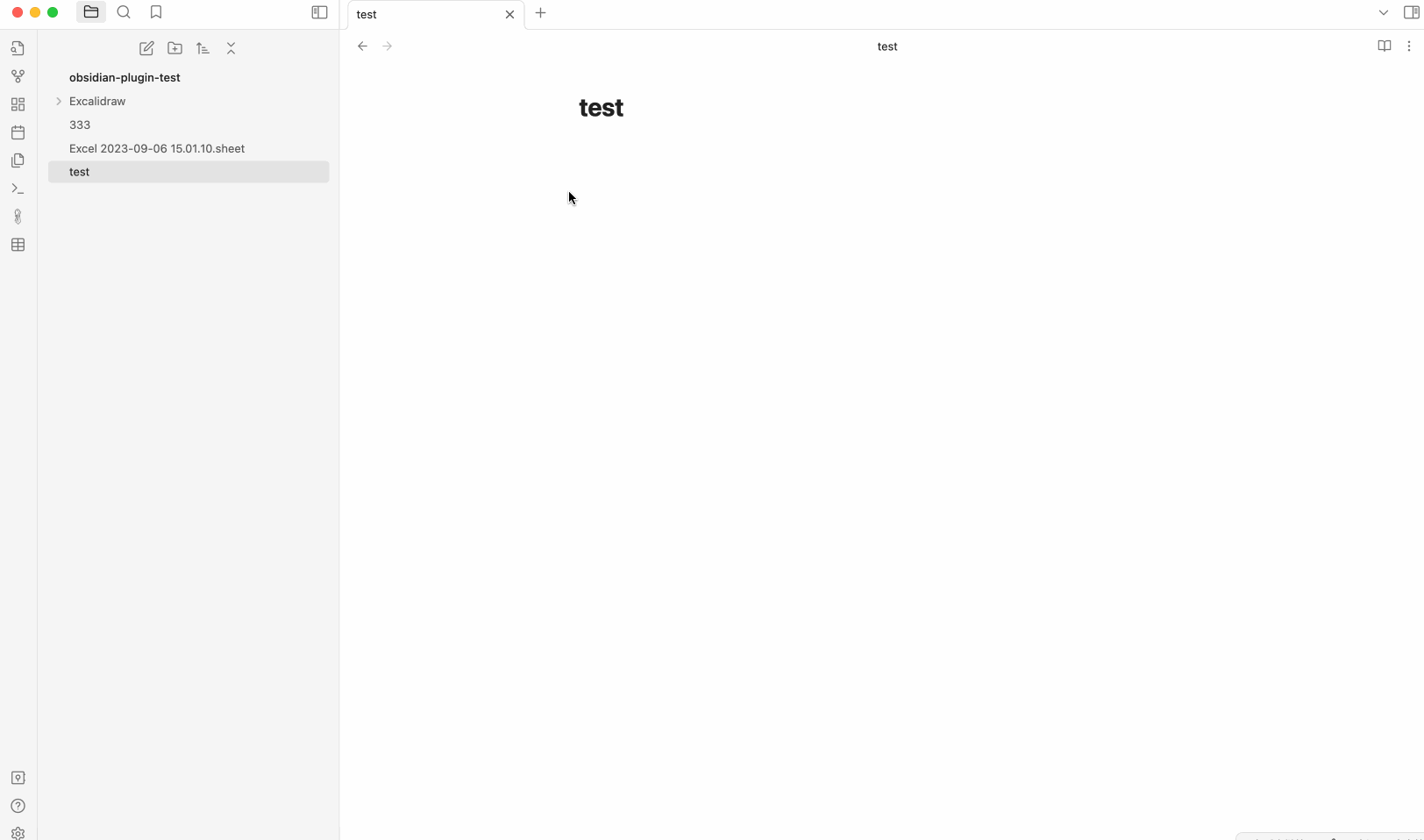Open graph view from the ribbon

(x=18, y=76)
